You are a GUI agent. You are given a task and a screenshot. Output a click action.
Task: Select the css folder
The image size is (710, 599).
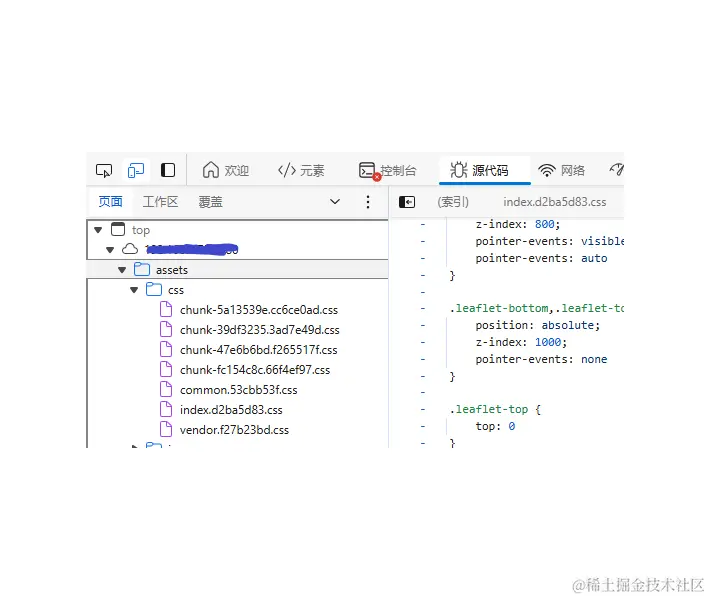tap(176, 290)
